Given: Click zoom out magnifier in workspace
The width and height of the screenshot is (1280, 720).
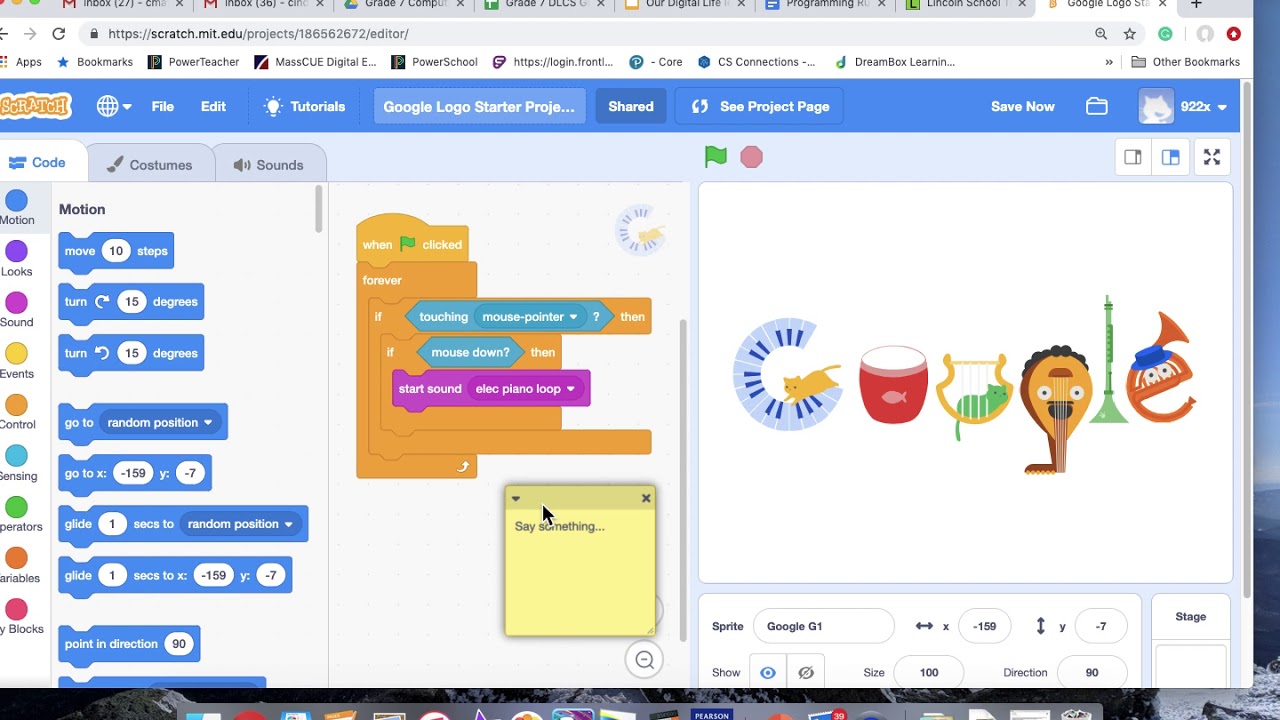Looking at the screenshot, I should (x=644, y=660).
